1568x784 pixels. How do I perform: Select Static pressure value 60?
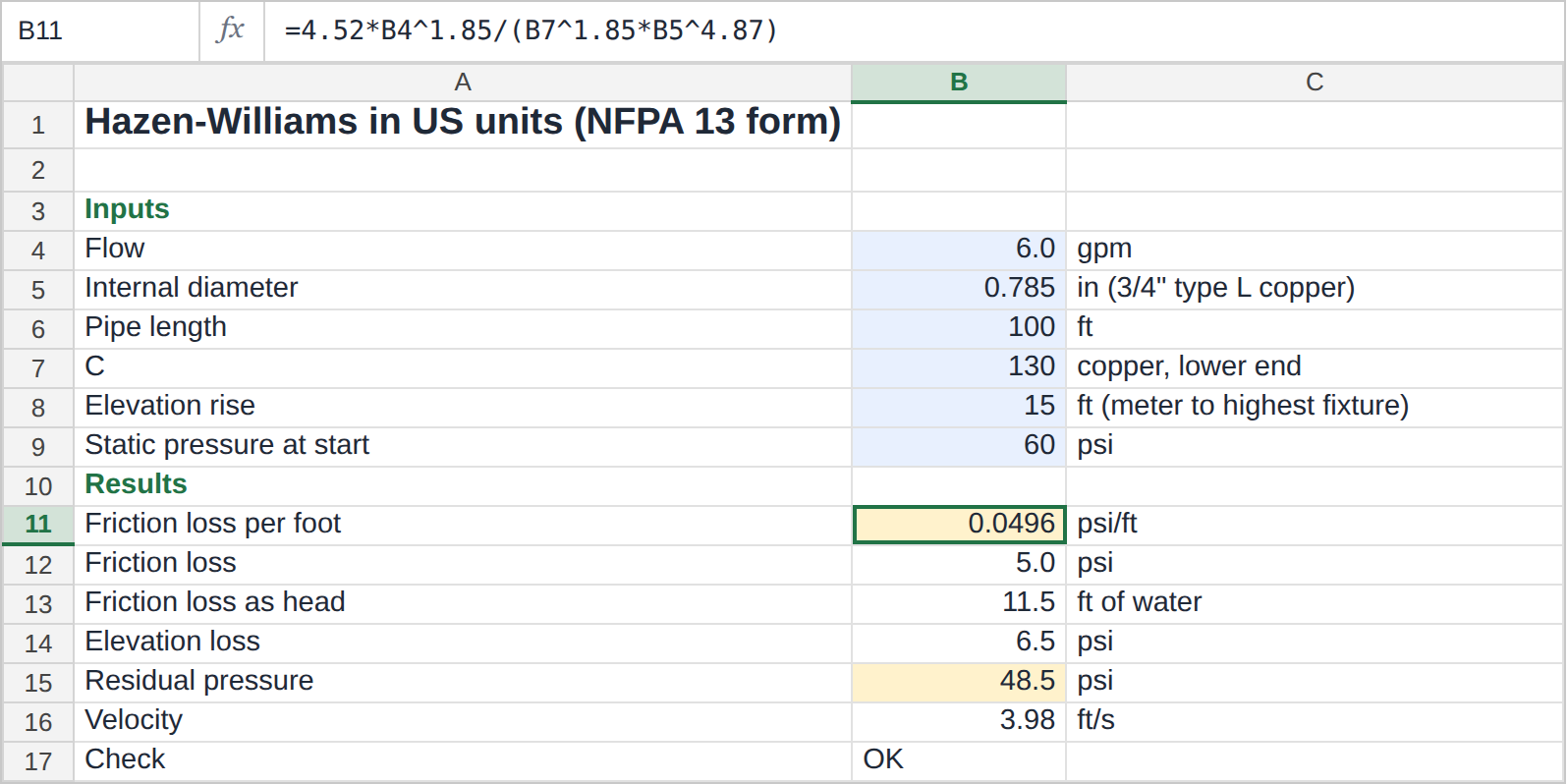coord(959,447)
